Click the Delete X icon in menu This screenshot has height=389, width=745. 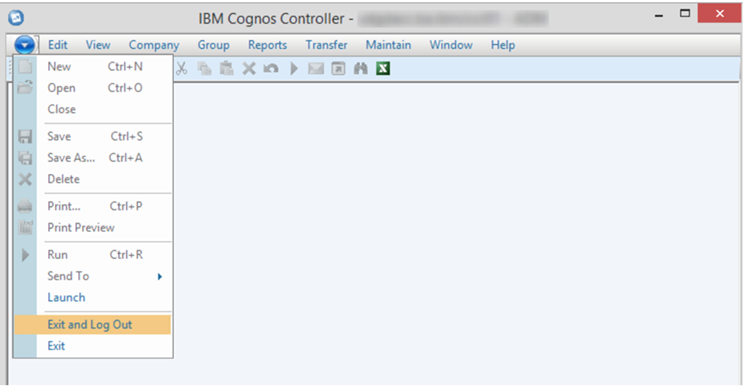[x=25, y=179]
